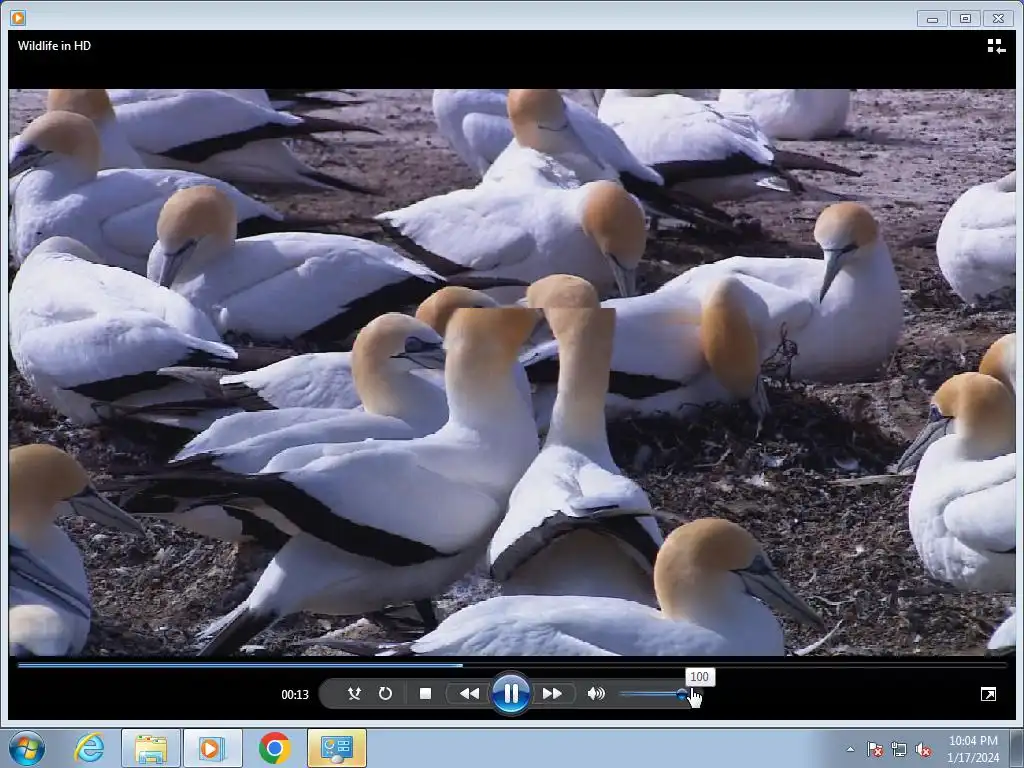Screen dimensions: 1024x768
Task: Toggle repeat playback
Action: 385,694
